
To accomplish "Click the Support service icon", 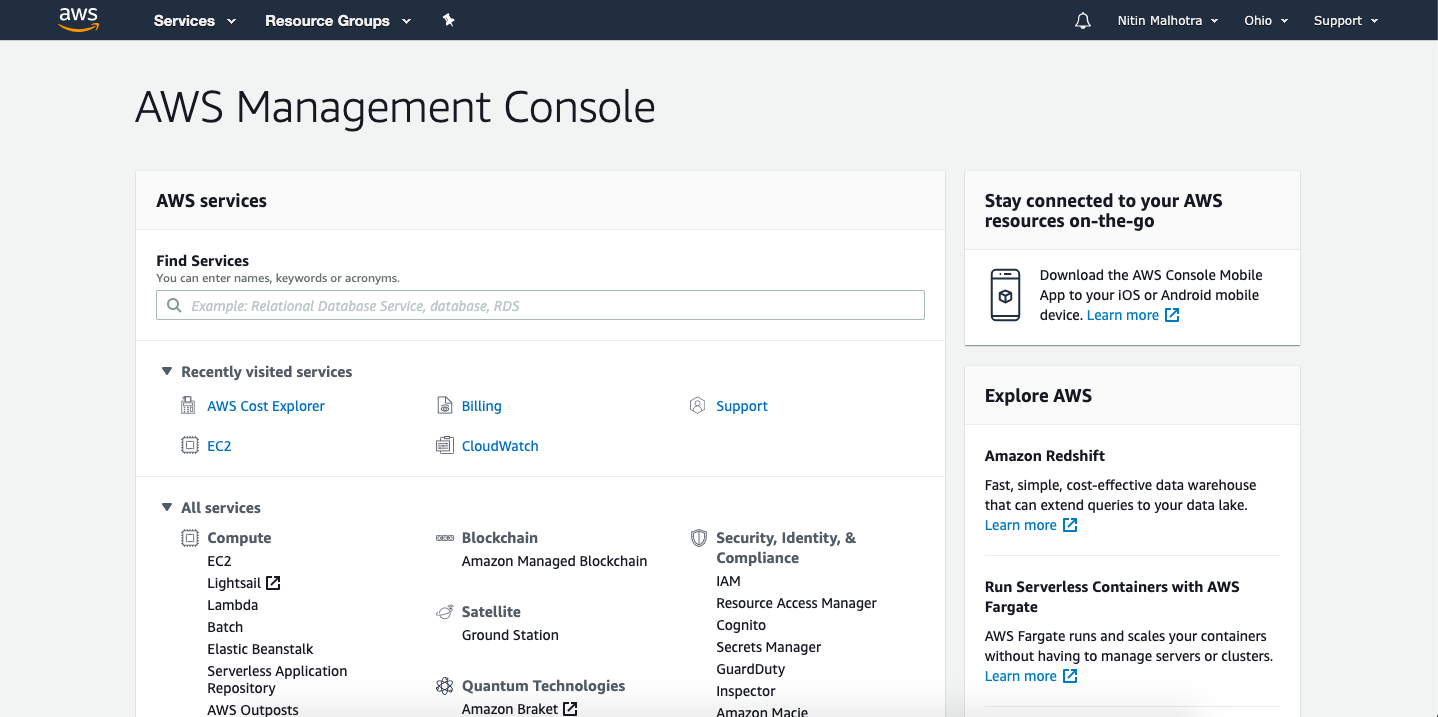I will (698, 405).
